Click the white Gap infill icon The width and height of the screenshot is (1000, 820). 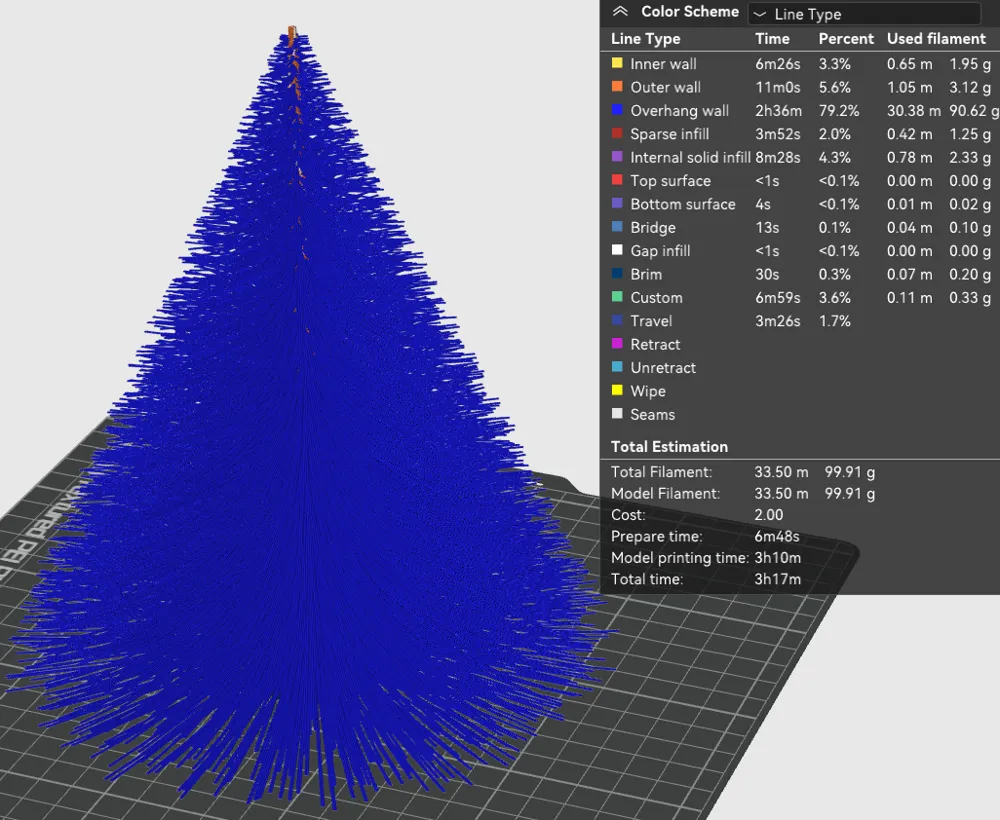pyautogui.click(x=617, y=251)
